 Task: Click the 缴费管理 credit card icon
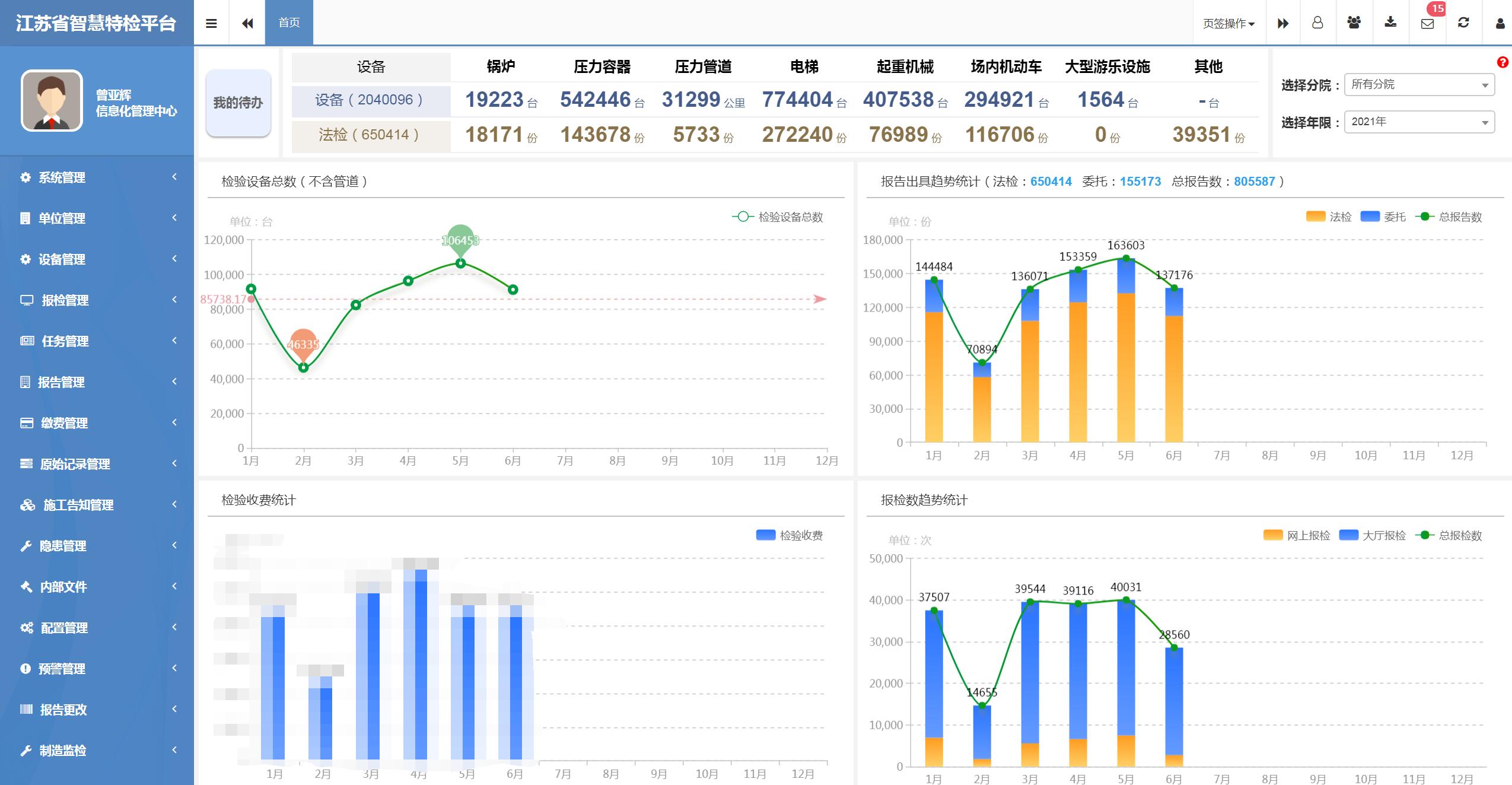click(27, 422)
